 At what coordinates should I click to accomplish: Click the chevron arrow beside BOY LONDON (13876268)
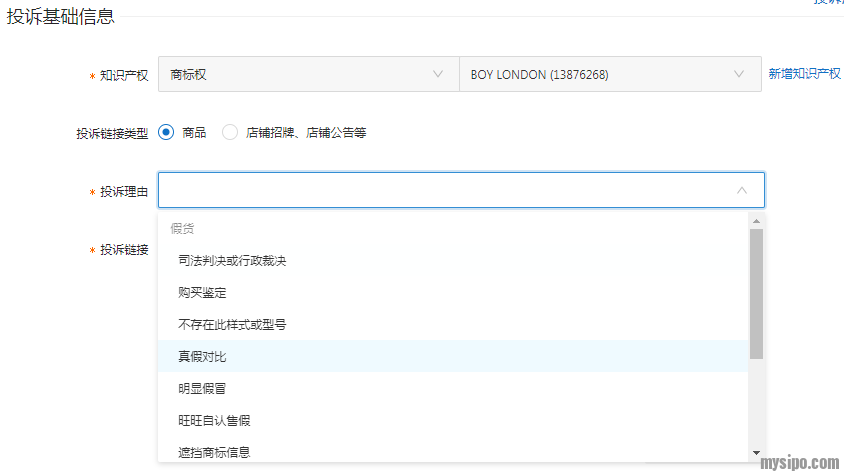[739, 75]
